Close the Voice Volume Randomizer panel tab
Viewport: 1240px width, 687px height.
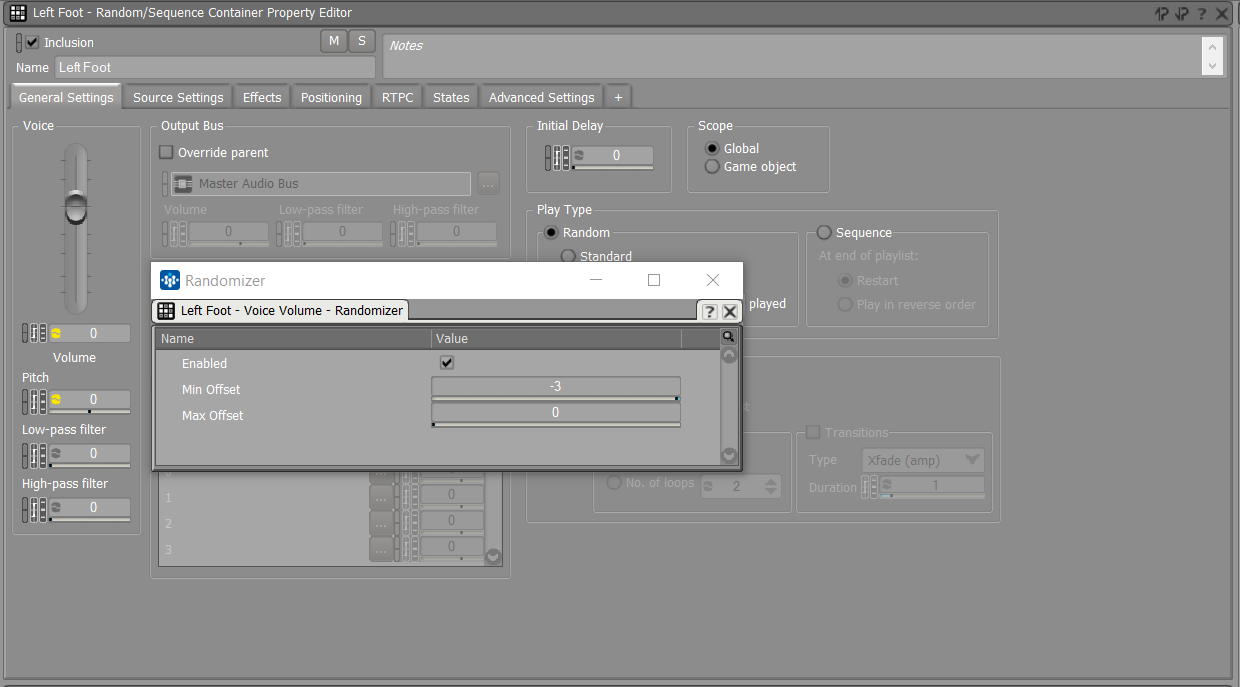pyautogui.click(x=730, y=311)
